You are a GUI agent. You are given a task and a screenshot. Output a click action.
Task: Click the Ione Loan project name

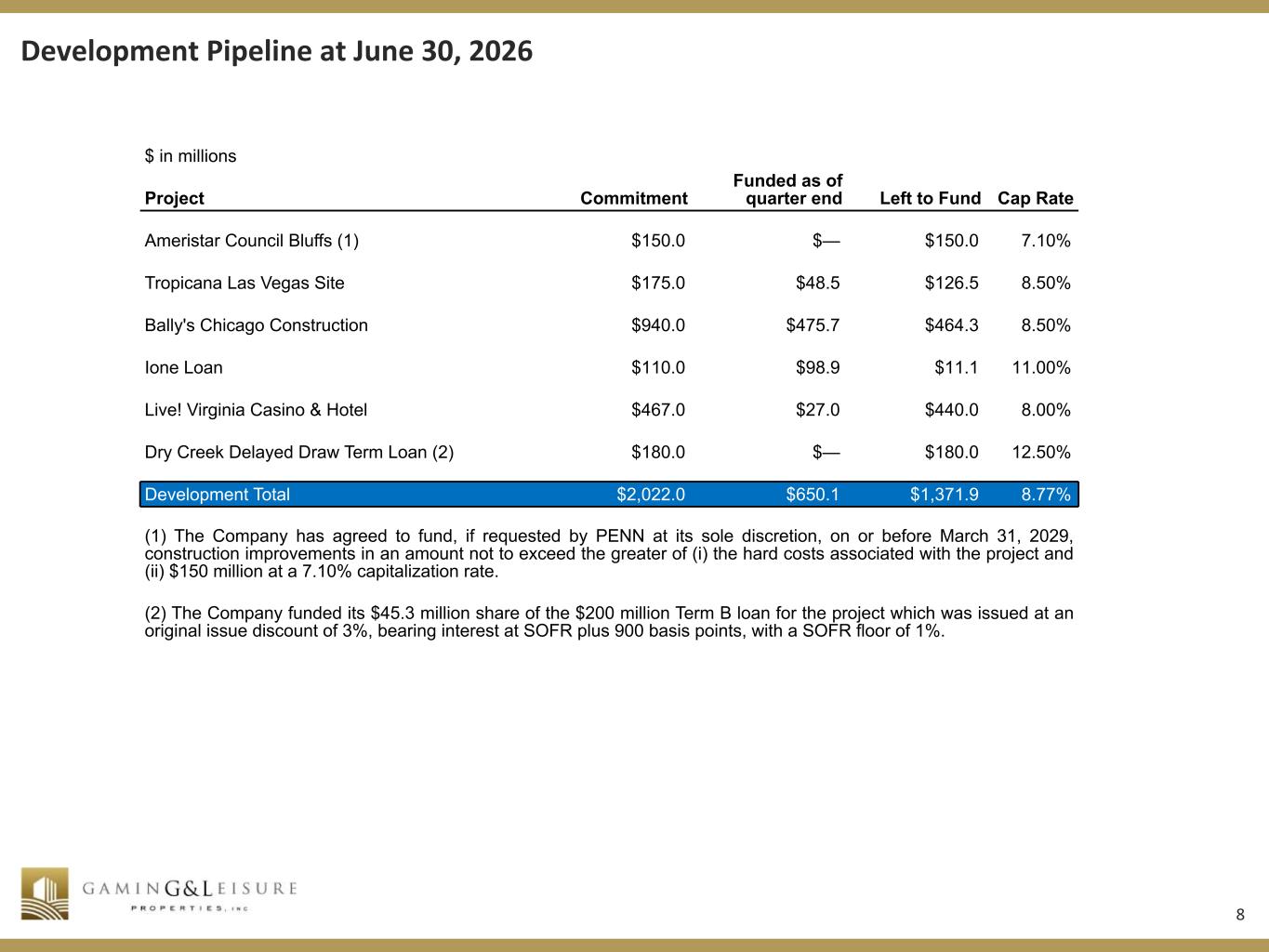(184, 367)
